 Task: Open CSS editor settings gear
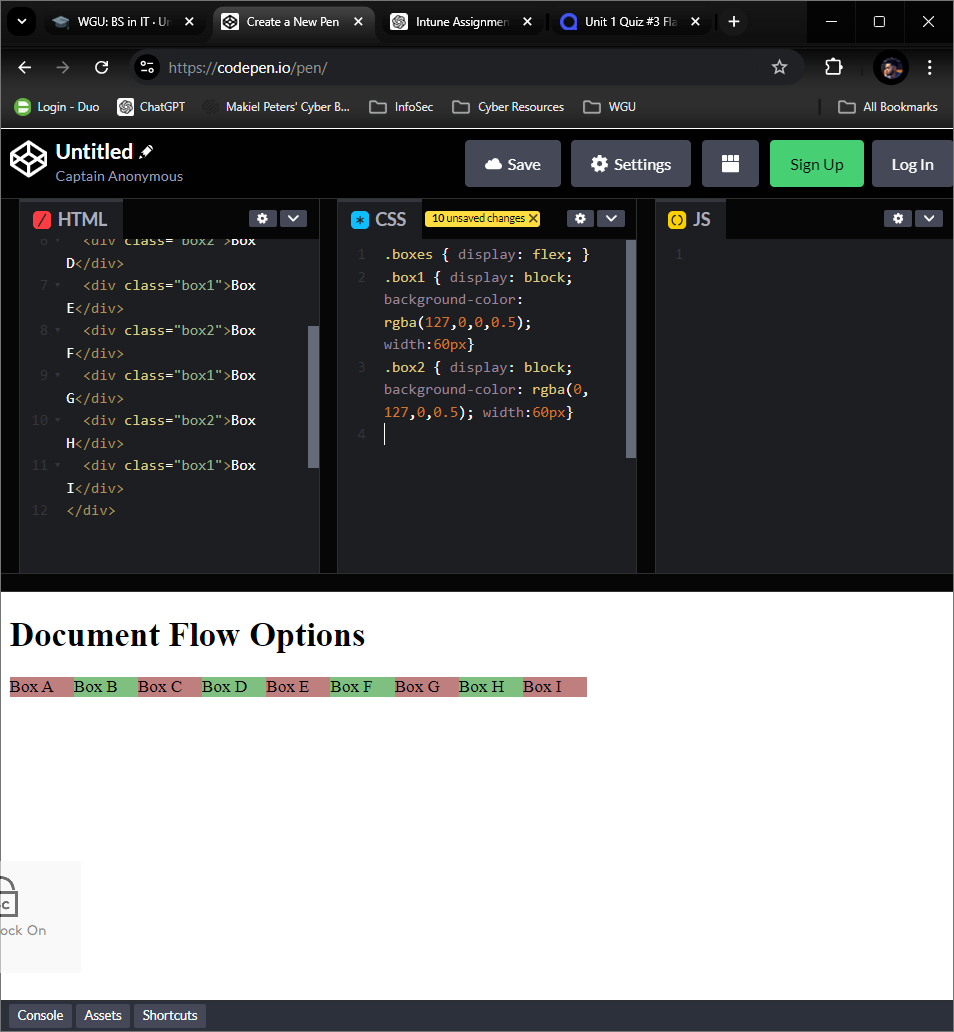pos(580,218)
